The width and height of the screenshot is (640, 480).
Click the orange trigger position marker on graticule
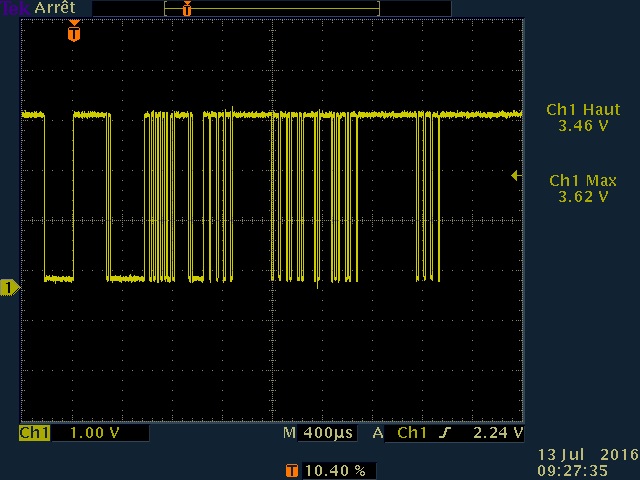coord(74,31)
